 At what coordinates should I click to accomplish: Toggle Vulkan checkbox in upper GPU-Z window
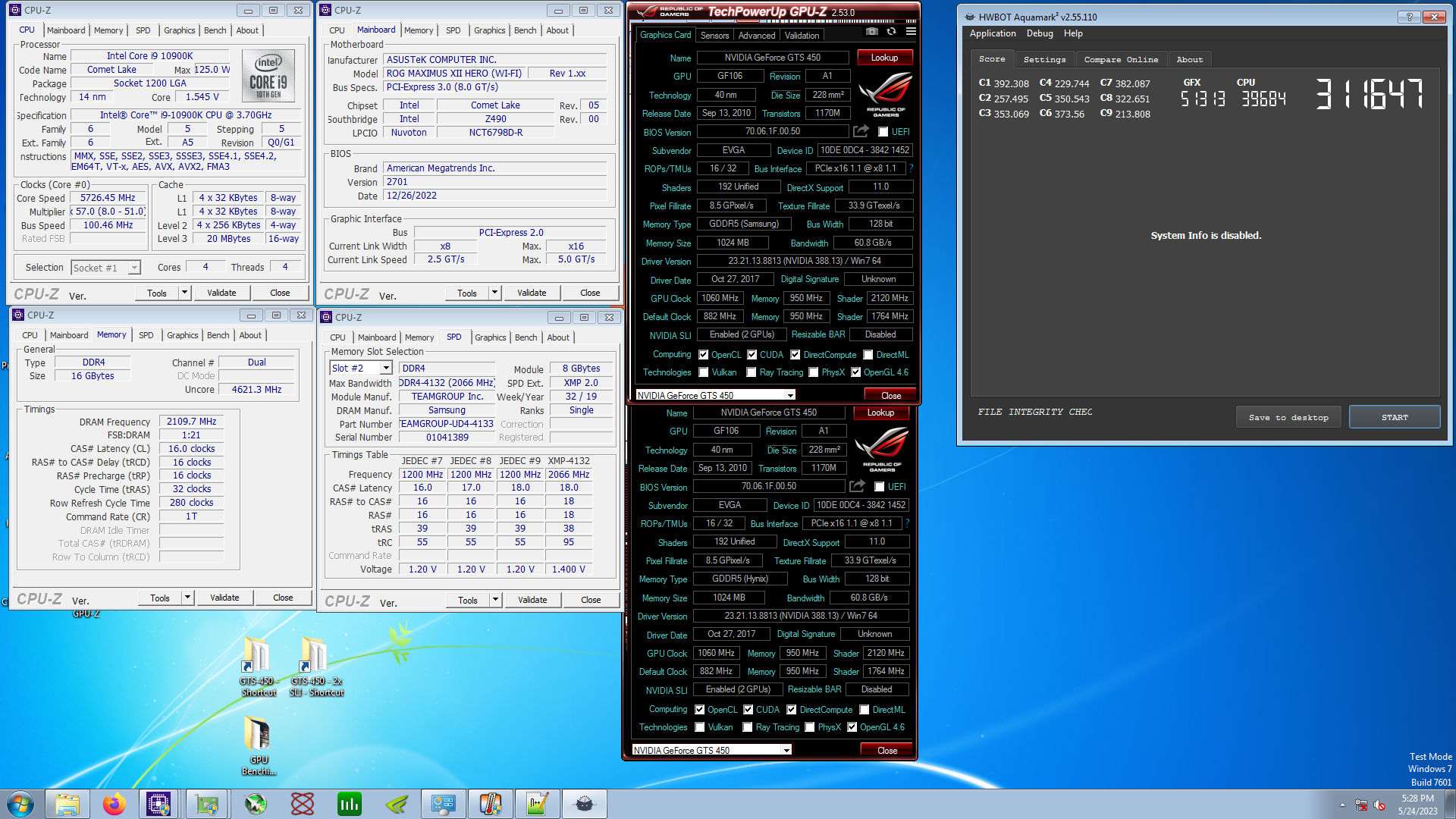tap(703, 372)
